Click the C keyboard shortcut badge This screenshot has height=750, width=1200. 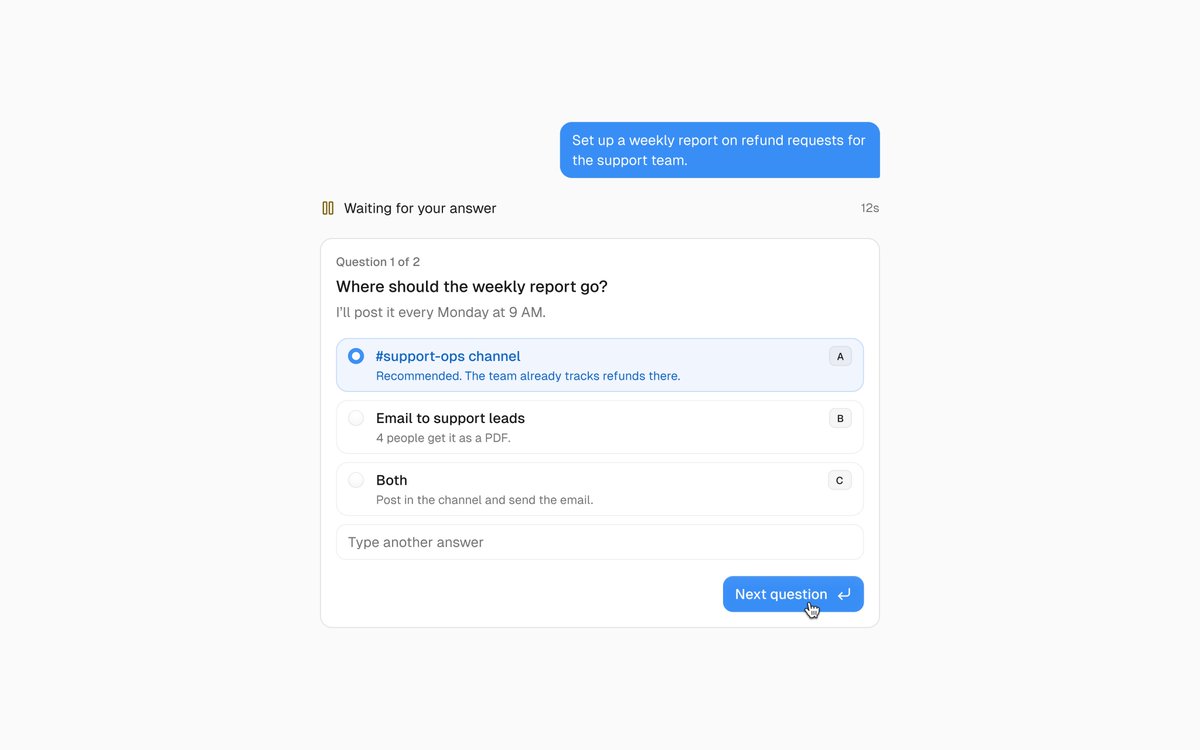point(840,480)
